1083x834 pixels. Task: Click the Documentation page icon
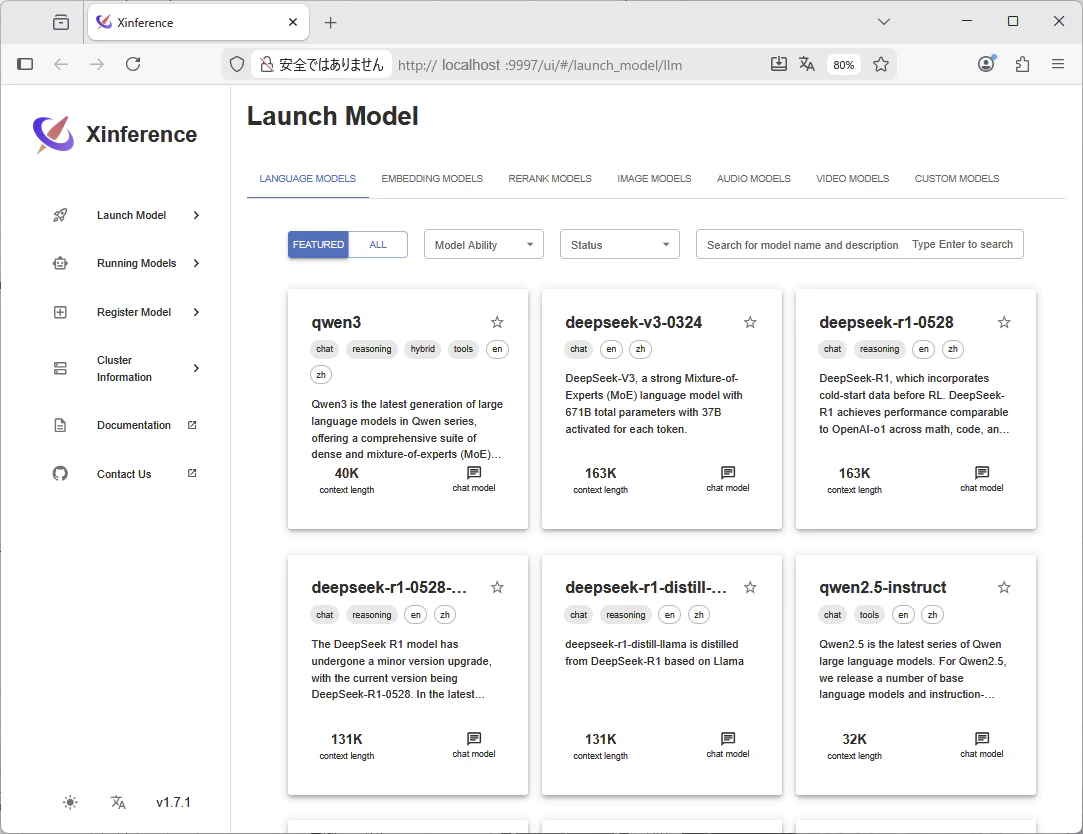coord(60,425)
